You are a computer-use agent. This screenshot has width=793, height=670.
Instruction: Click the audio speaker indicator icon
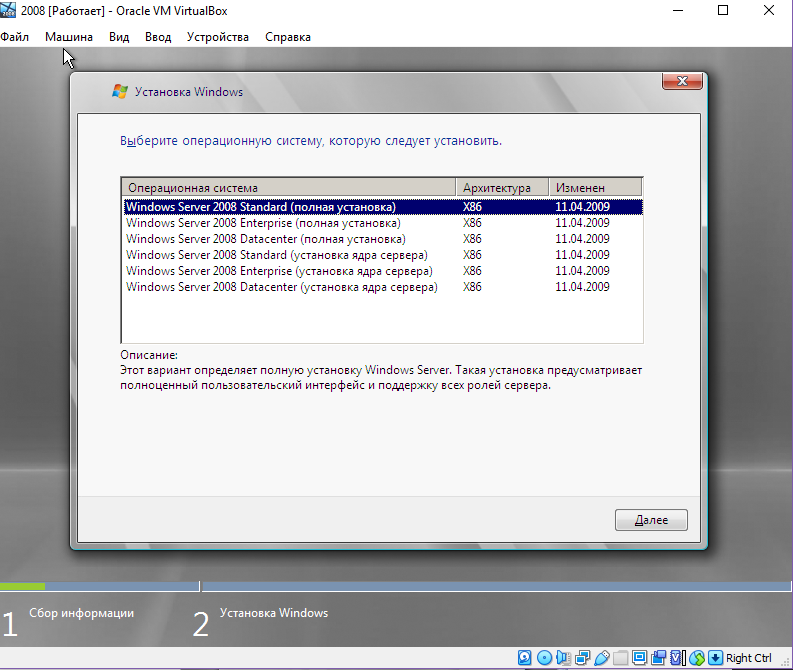point(563,657)
